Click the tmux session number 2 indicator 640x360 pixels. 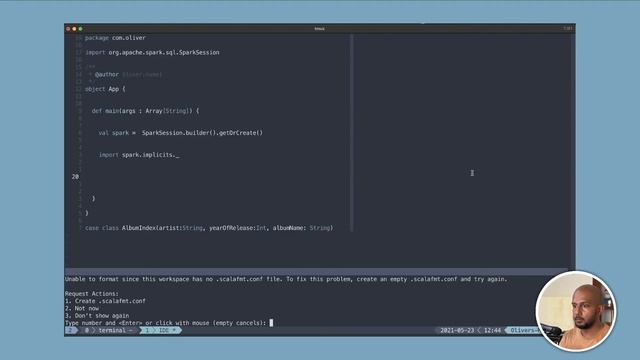[70, 330]
